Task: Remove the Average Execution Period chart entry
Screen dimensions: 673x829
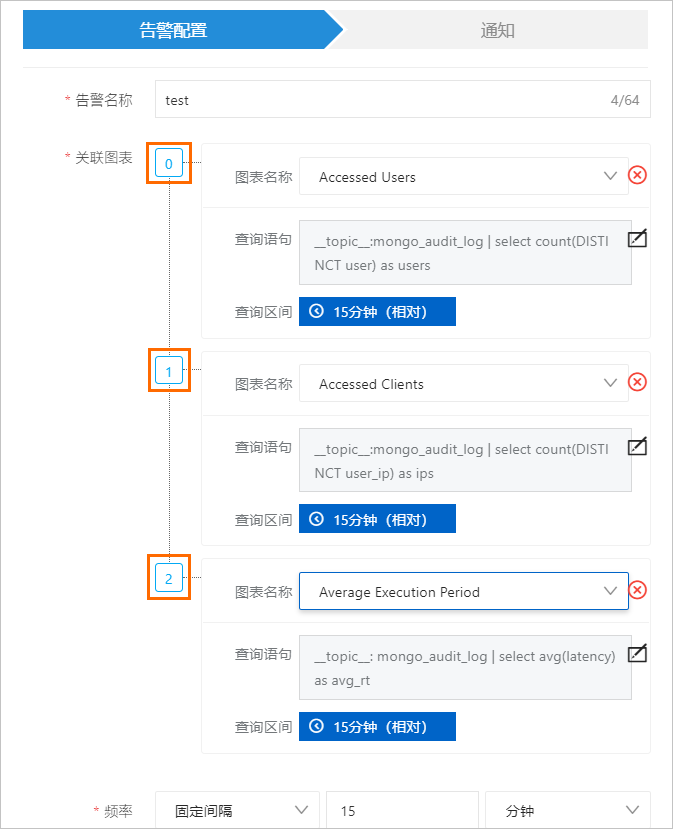Action: pyautogui.click(x=637, y=590)
